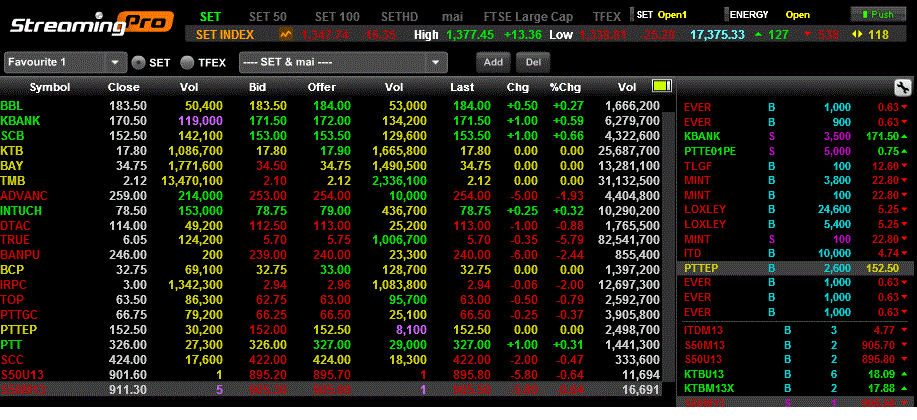The height and width of the screenshot is (420, 917).
Task: Click the Close column header
Action: [124, 87]
